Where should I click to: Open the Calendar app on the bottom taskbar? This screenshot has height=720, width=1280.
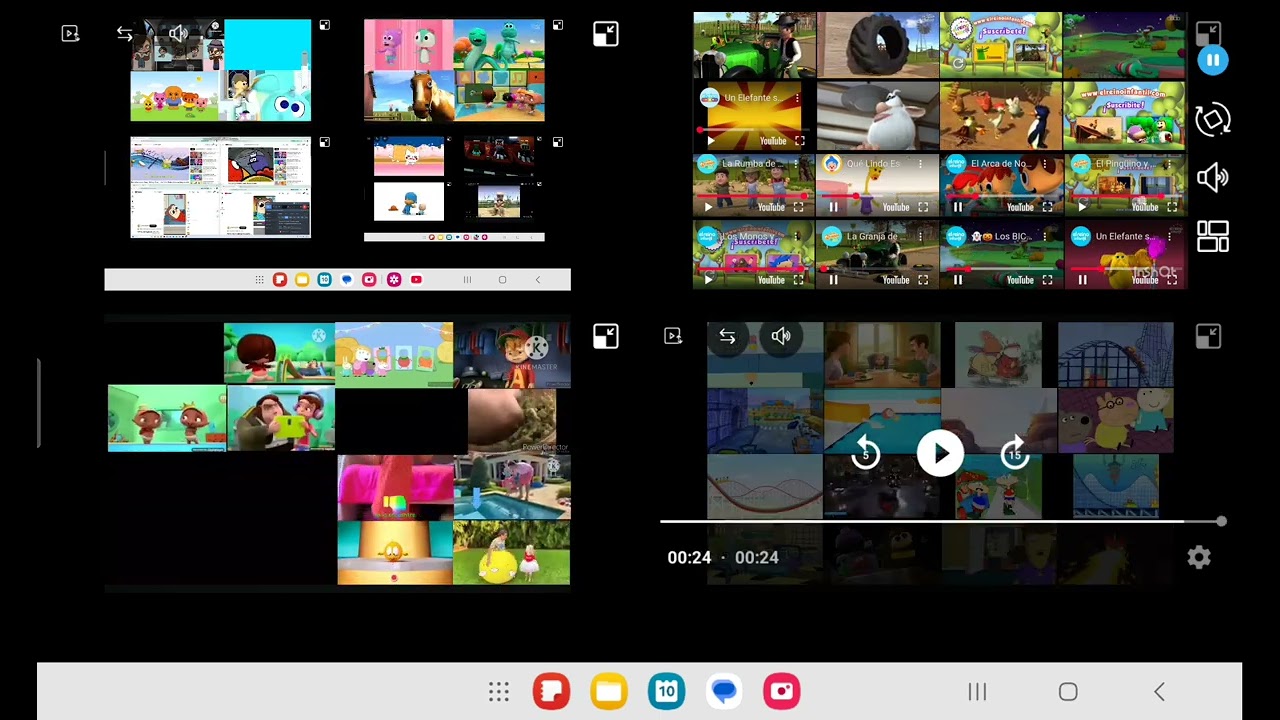(x=666, y=692)
